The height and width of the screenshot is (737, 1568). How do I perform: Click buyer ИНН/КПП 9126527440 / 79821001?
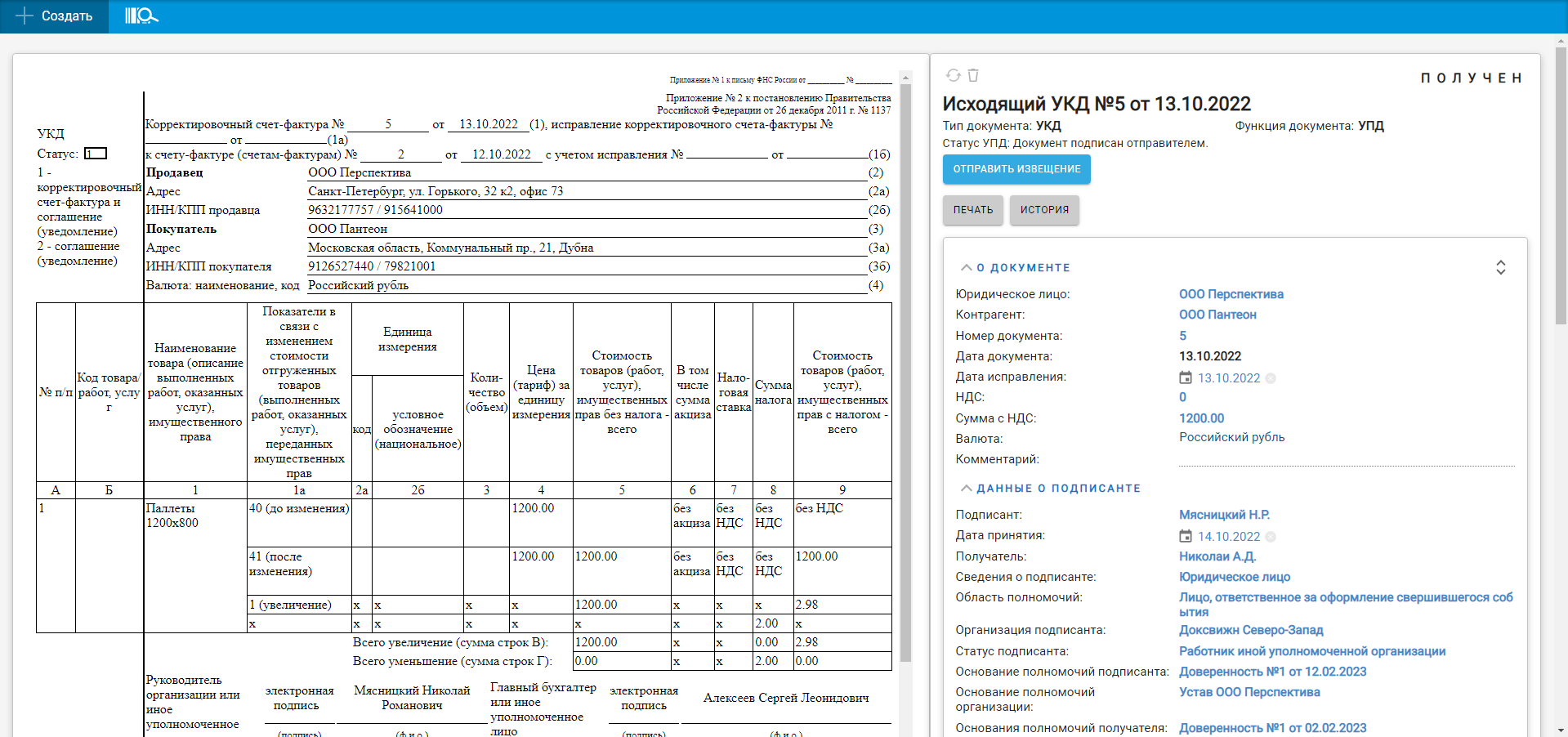pos(372,266)
